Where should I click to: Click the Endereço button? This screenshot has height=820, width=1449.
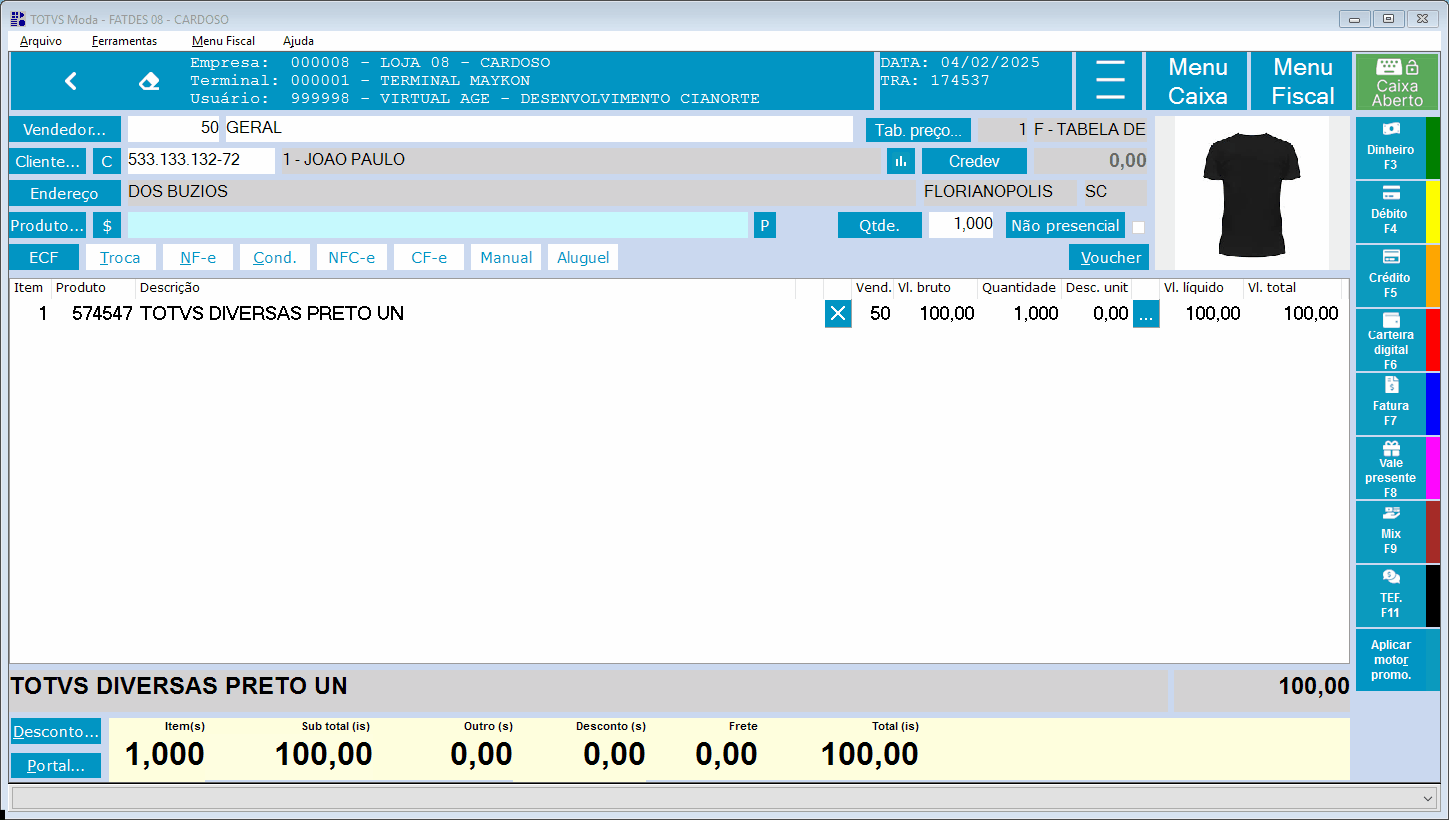click(65, 193)
